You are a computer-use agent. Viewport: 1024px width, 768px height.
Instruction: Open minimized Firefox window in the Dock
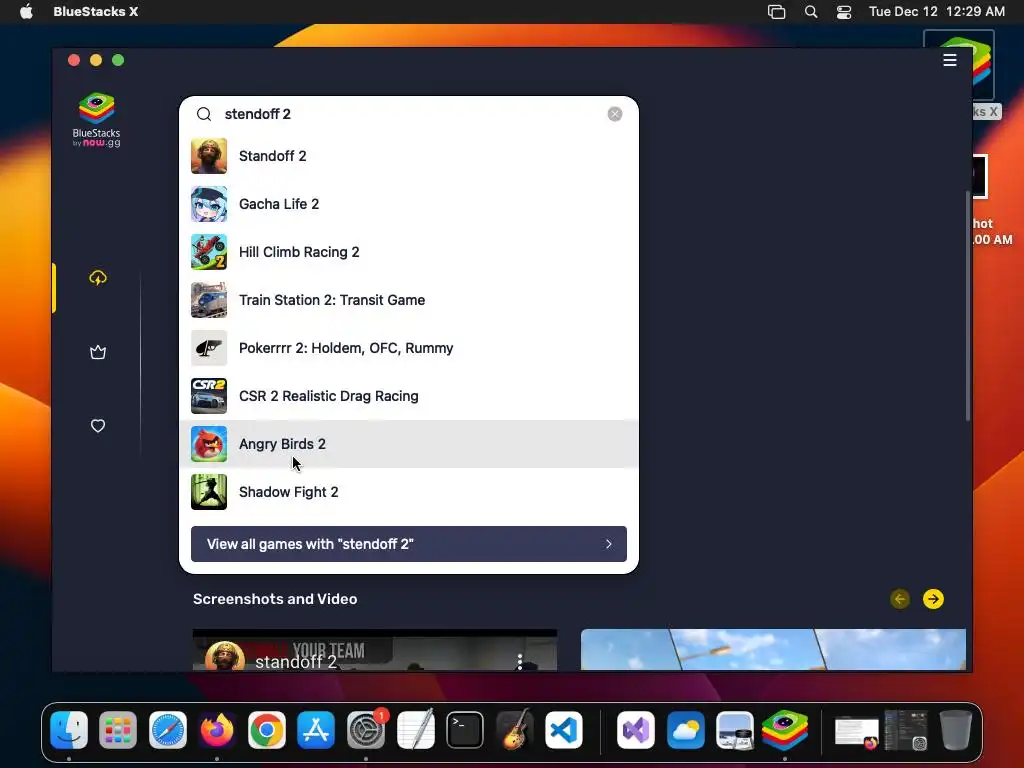point(857,732)
